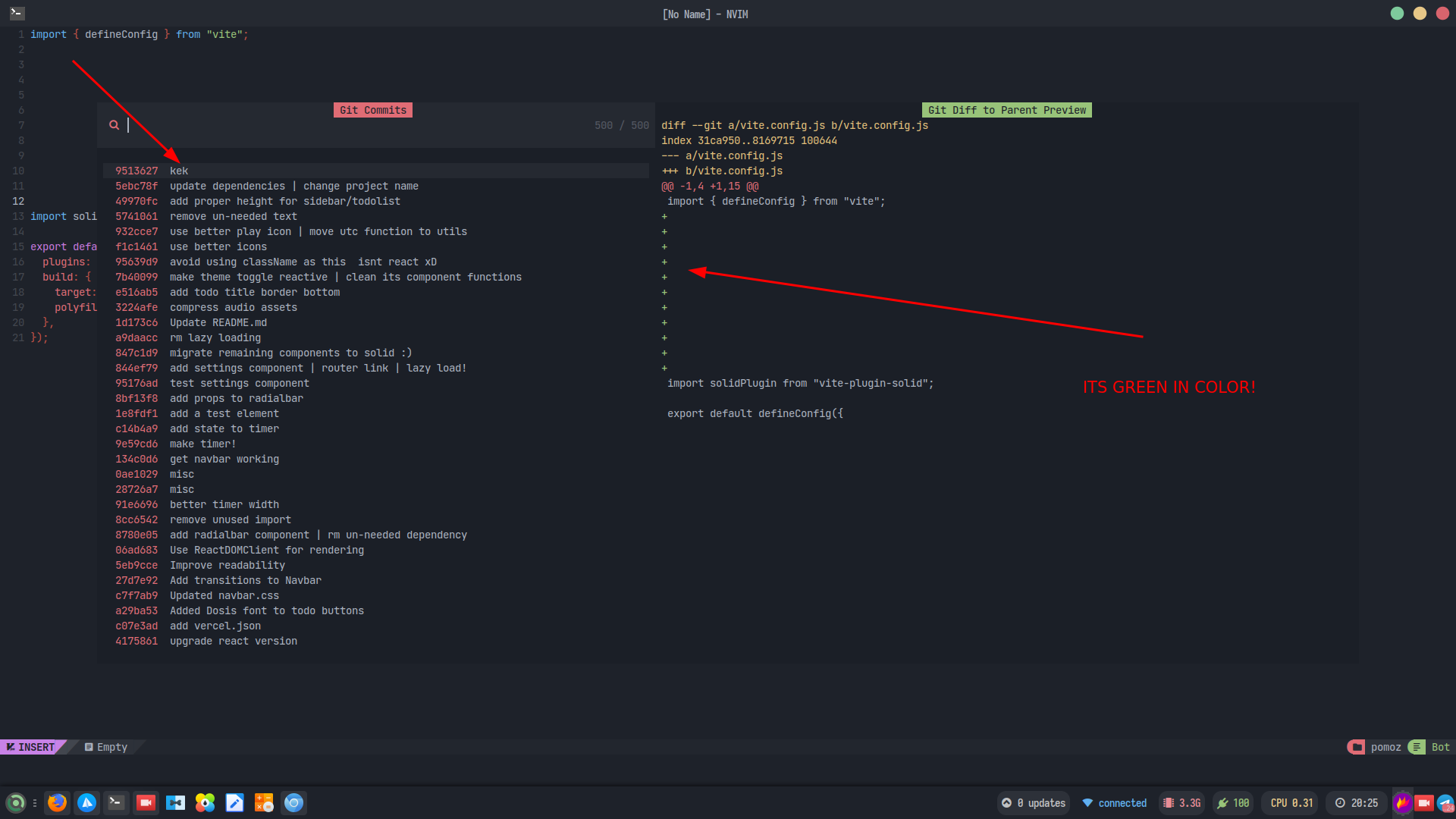Select commit 'add vercel.json'
1456x819 pixels.
click(375, 626)
